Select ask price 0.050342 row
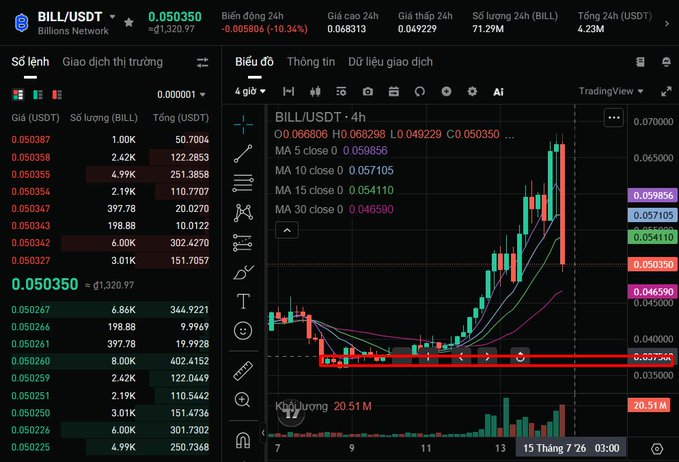This screenshot has width=679, height=462. pyautogui.click(x=110, y=243)
